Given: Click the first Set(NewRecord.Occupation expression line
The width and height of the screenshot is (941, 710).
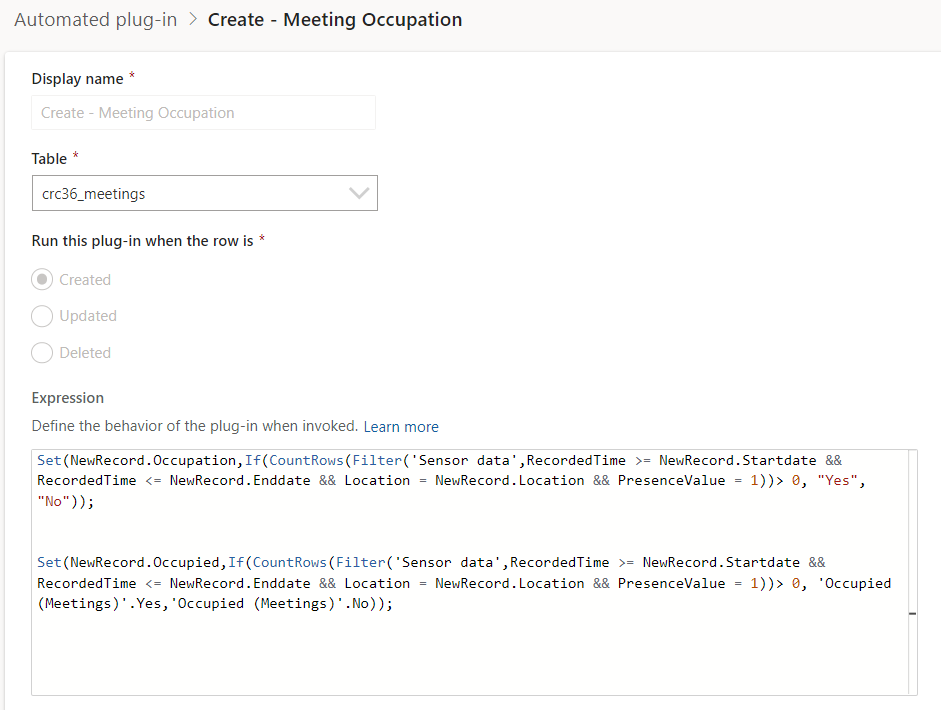Looking at the screenshot, I should [439, 460].
